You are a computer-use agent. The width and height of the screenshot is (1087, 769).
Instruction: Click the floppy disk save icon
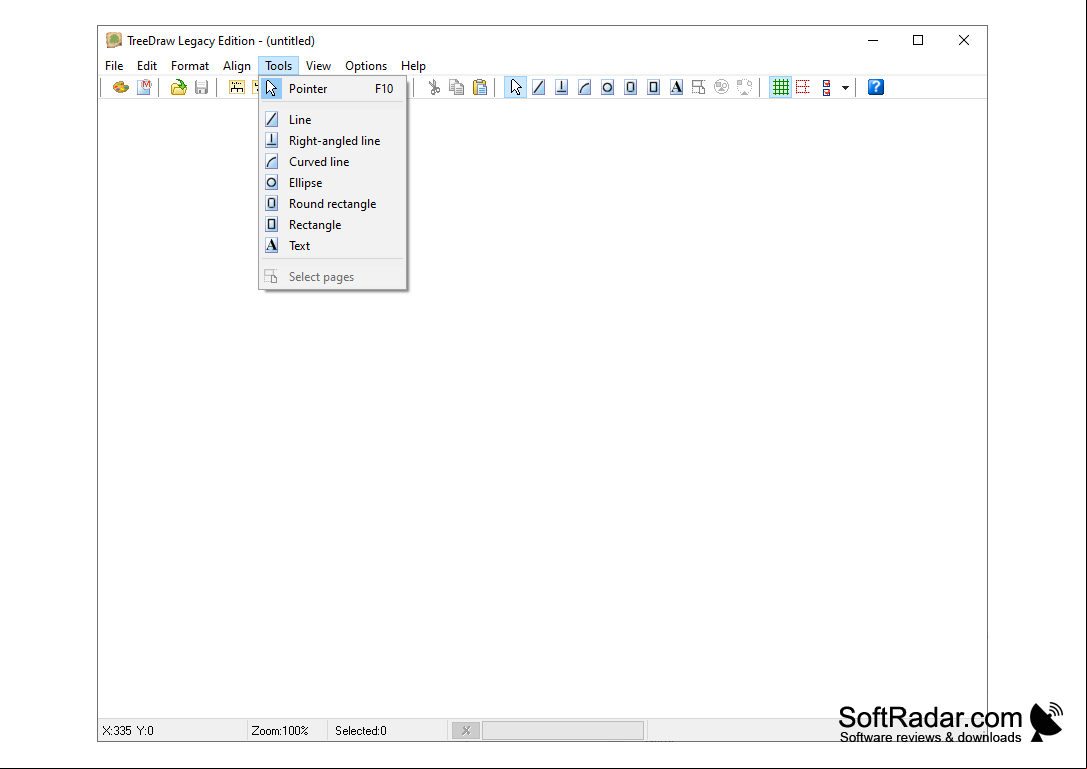tap(202, 87)
